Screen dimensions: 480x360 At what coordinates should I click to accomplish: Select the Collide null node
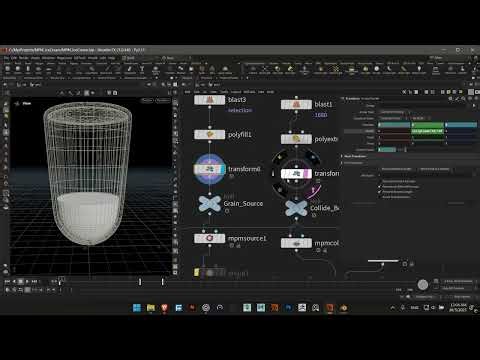(x=296, y=208)
